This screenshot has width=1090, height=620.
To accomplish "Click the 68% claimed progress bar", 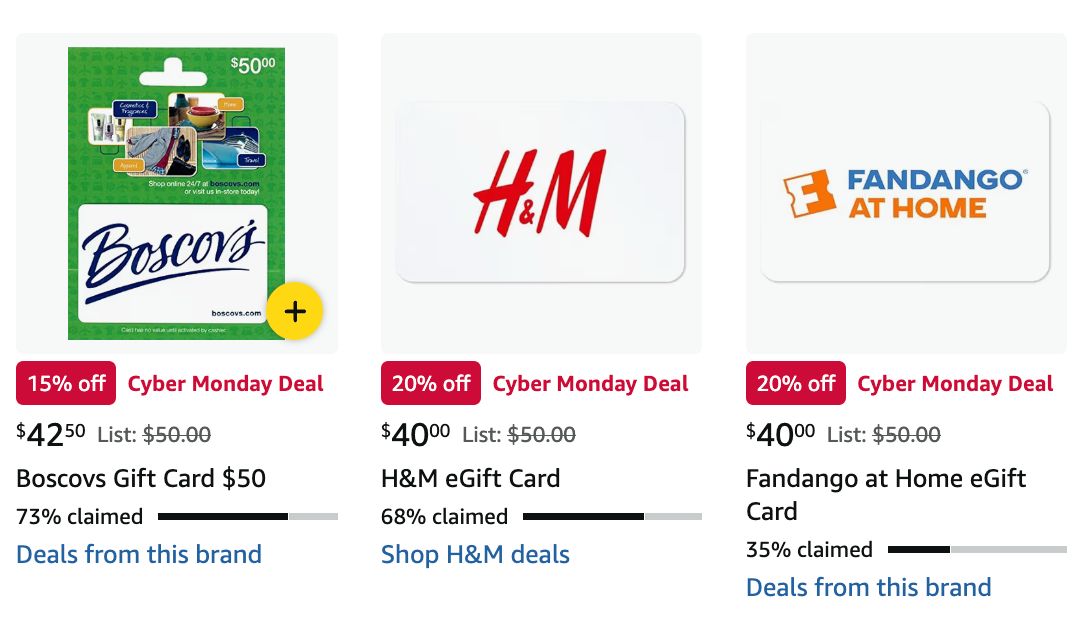I will (x=612, y=517).
